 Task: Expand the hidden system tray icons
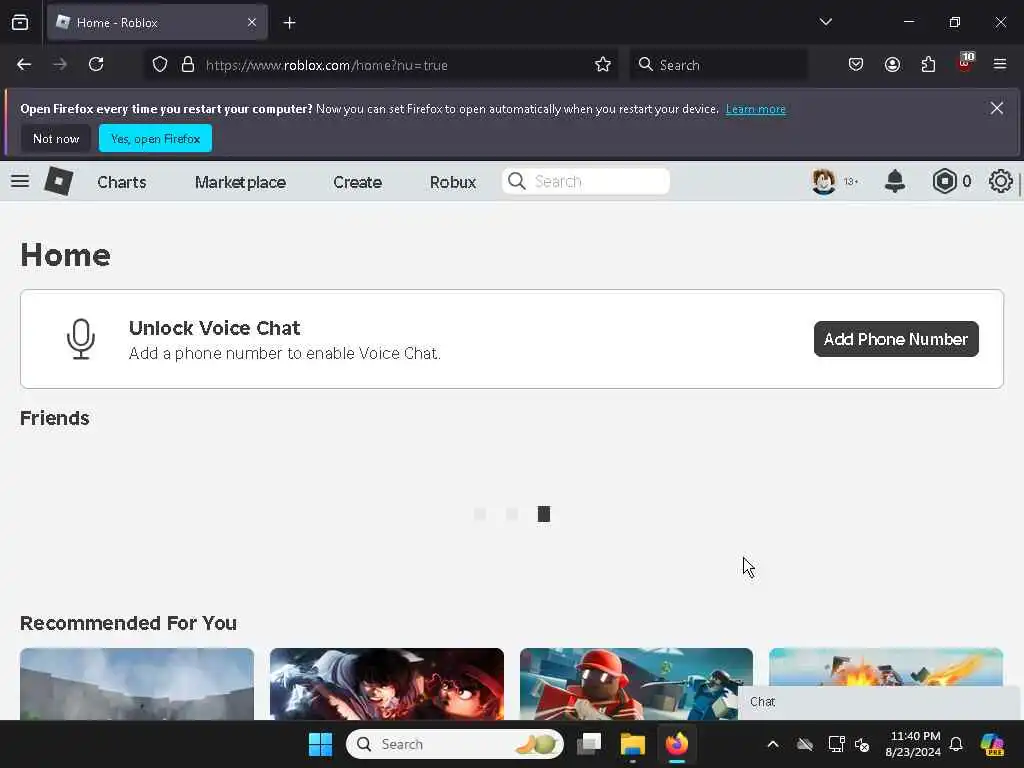[x=773, y=744]
